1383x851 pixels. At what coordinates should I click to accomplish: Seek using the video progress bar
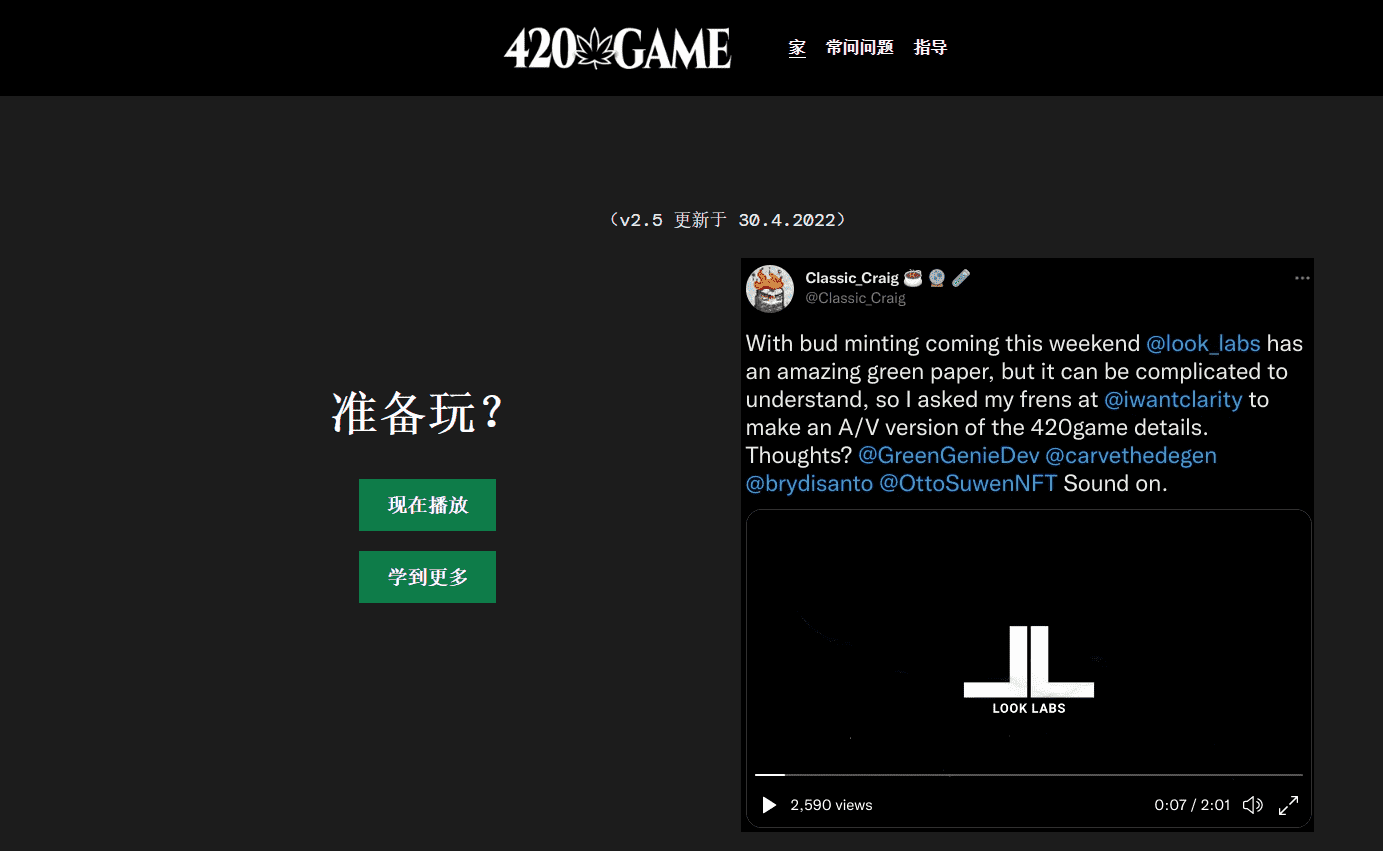(x=1028, y=775)
